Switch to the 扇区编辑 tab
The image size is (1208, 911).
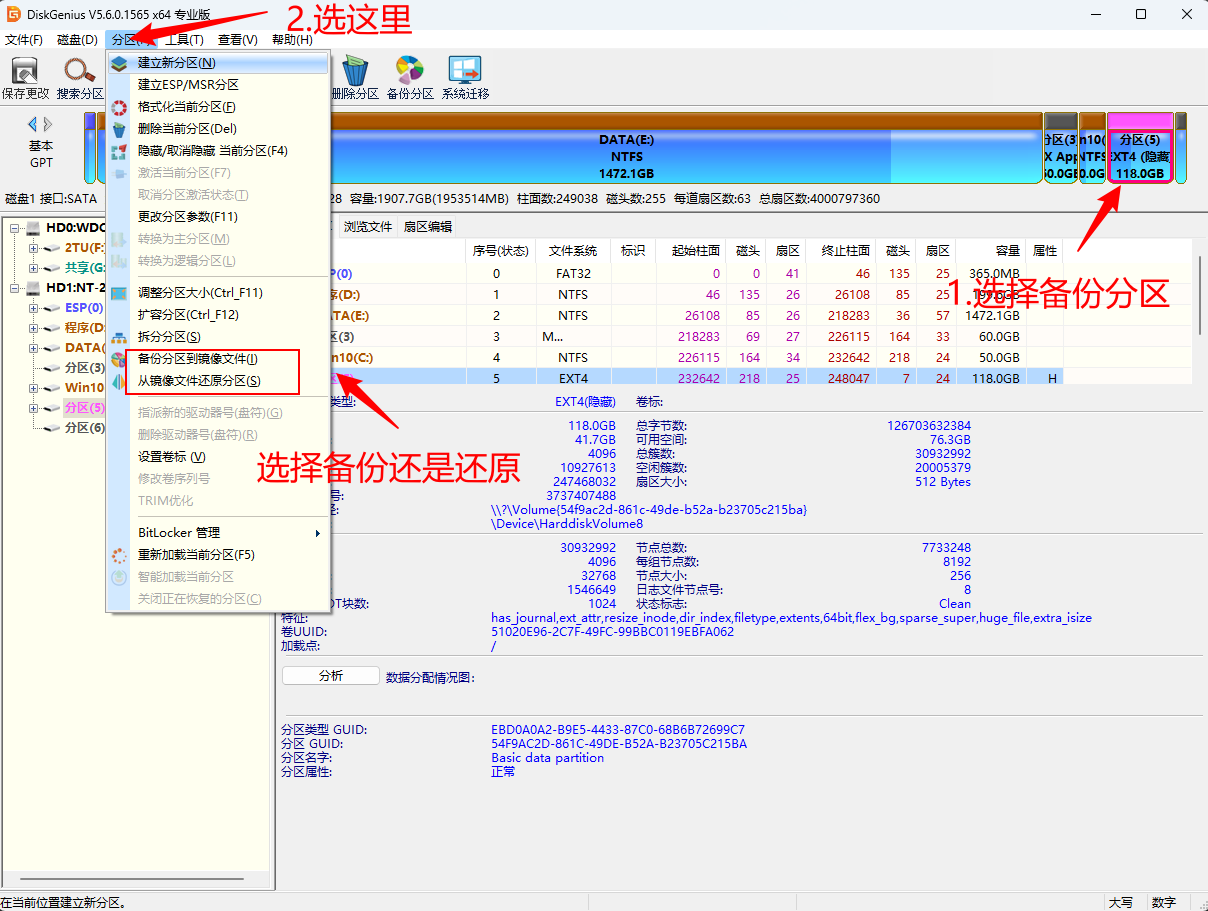click(428, 227)
